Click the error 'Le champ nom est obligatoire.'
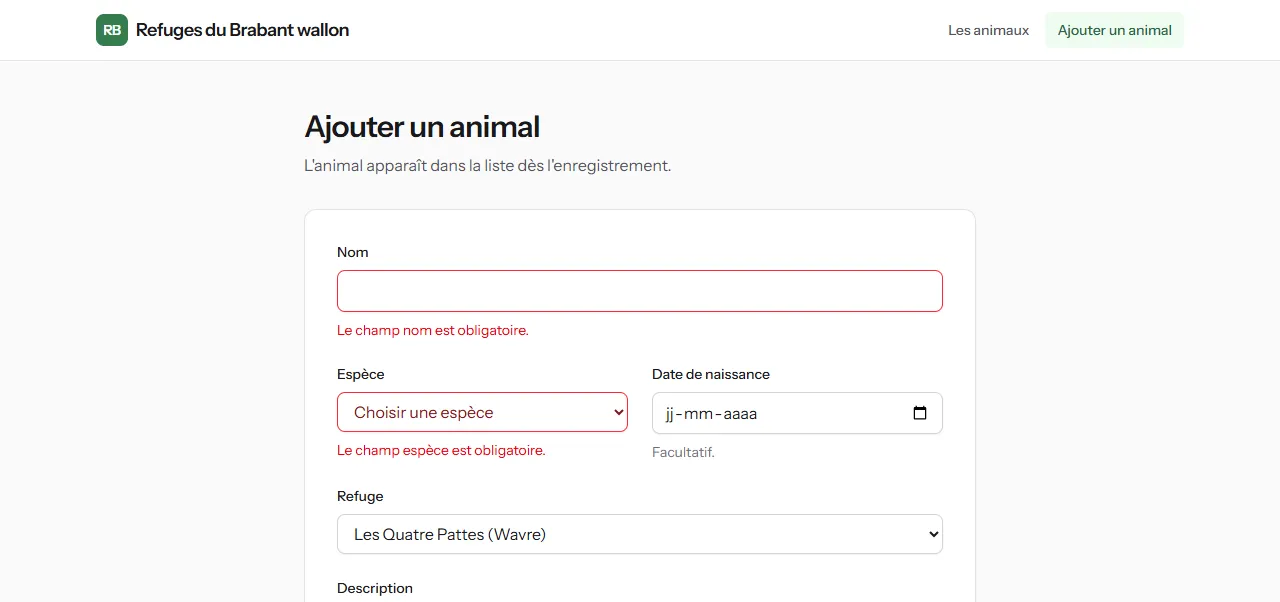Viewport: 1280px width, 602px height. [x=433, y=330]
